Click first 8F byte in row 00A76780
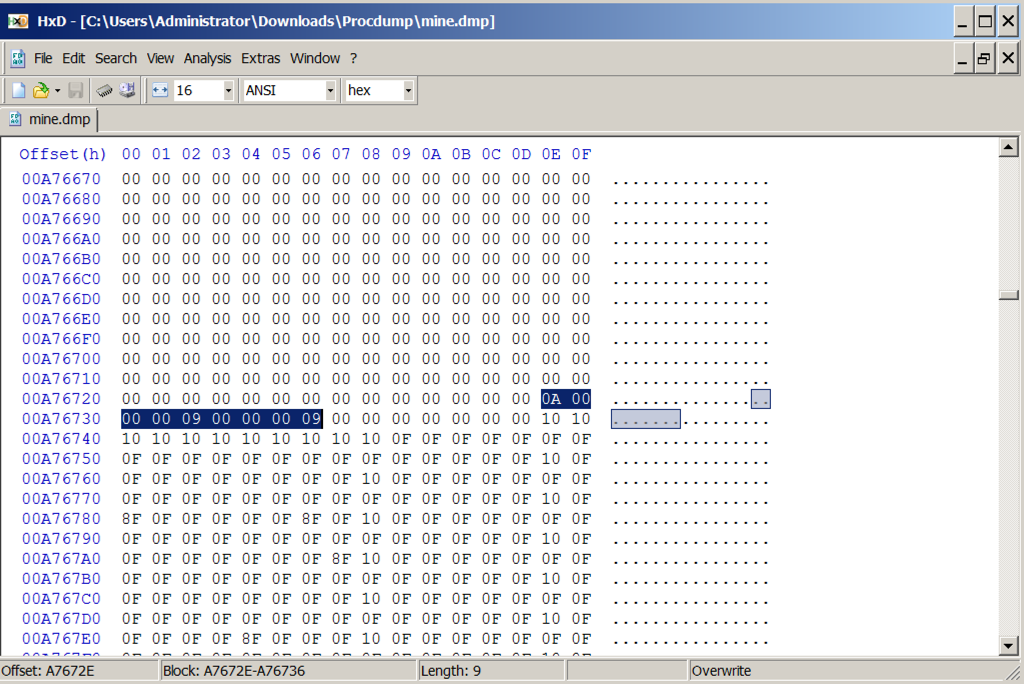Viewport: 1024px width, 684px height. [131, 519]
